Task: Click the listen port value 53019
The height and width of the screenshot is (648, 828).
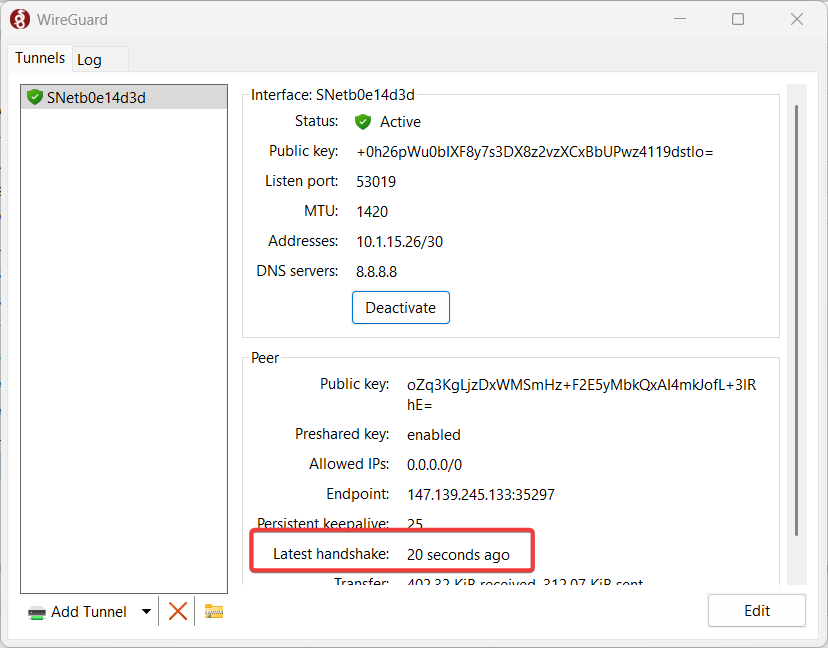Action: point(375,182)
